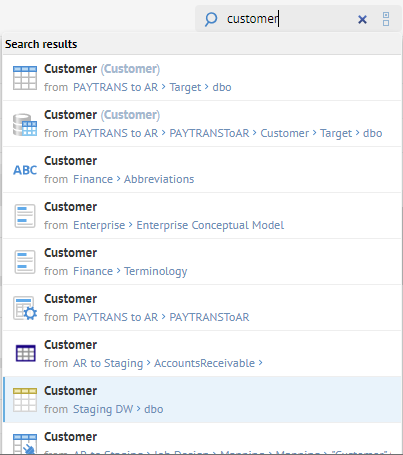
Task: Clear the search text with the X button
Action: 362,19
